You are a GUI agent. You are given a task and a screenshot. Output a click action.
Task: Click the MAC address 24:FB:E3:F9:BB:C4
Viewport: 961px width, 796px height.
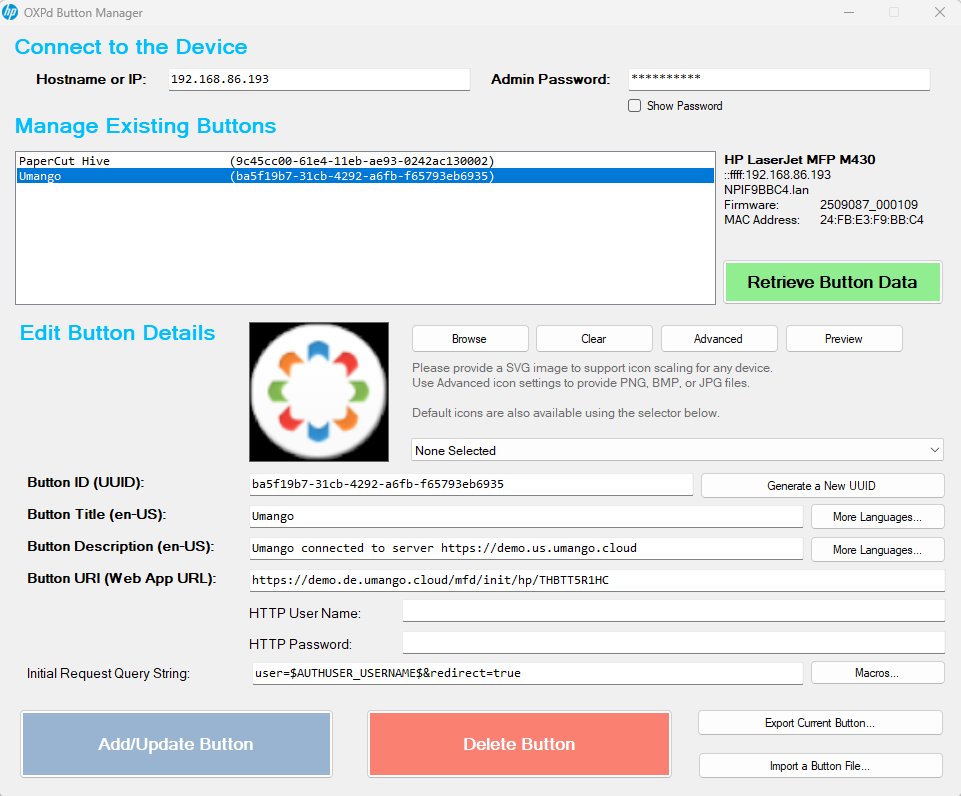[872, 220]
